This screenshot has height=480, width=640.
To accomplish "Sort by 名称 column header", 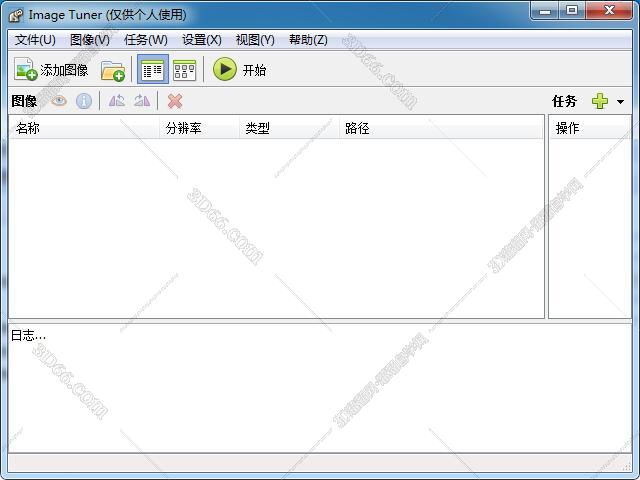I will tap(84, 128).
